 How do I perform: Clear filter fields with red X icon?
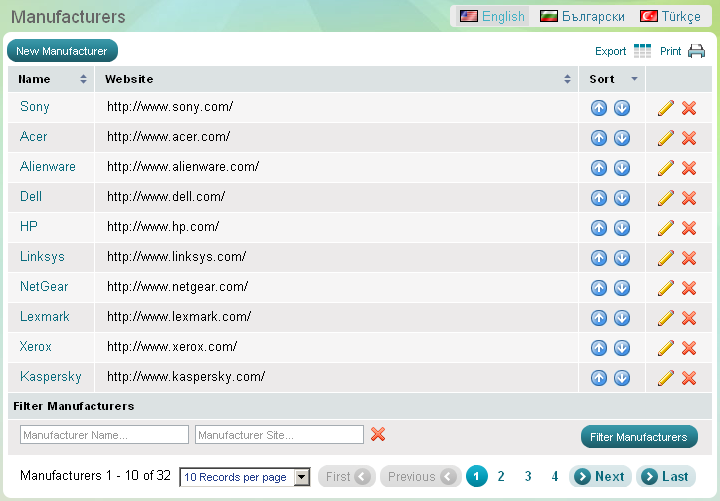click(x=378, y=434)
